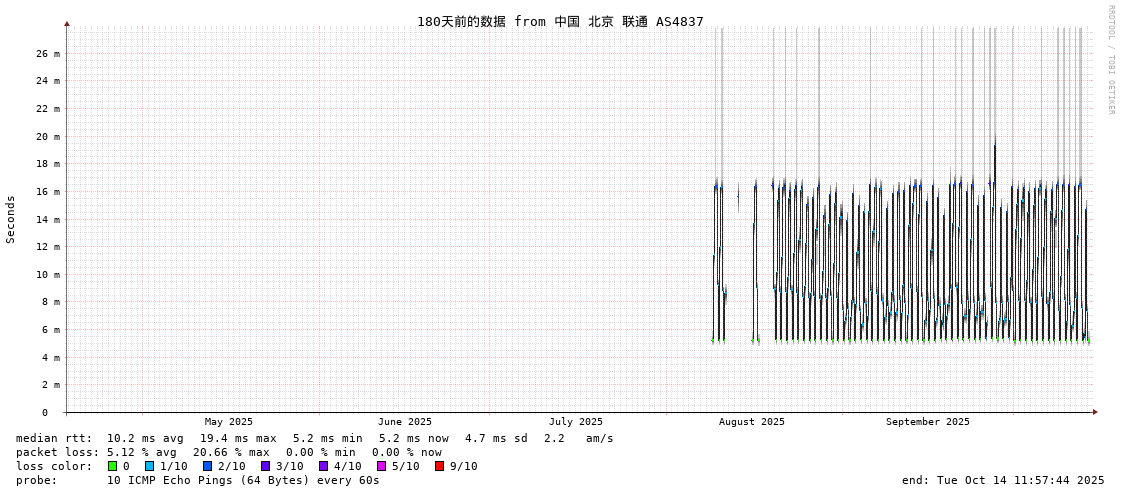
Task: Click the magenta 5/10 loss color swatch
Action: [382, 466]
